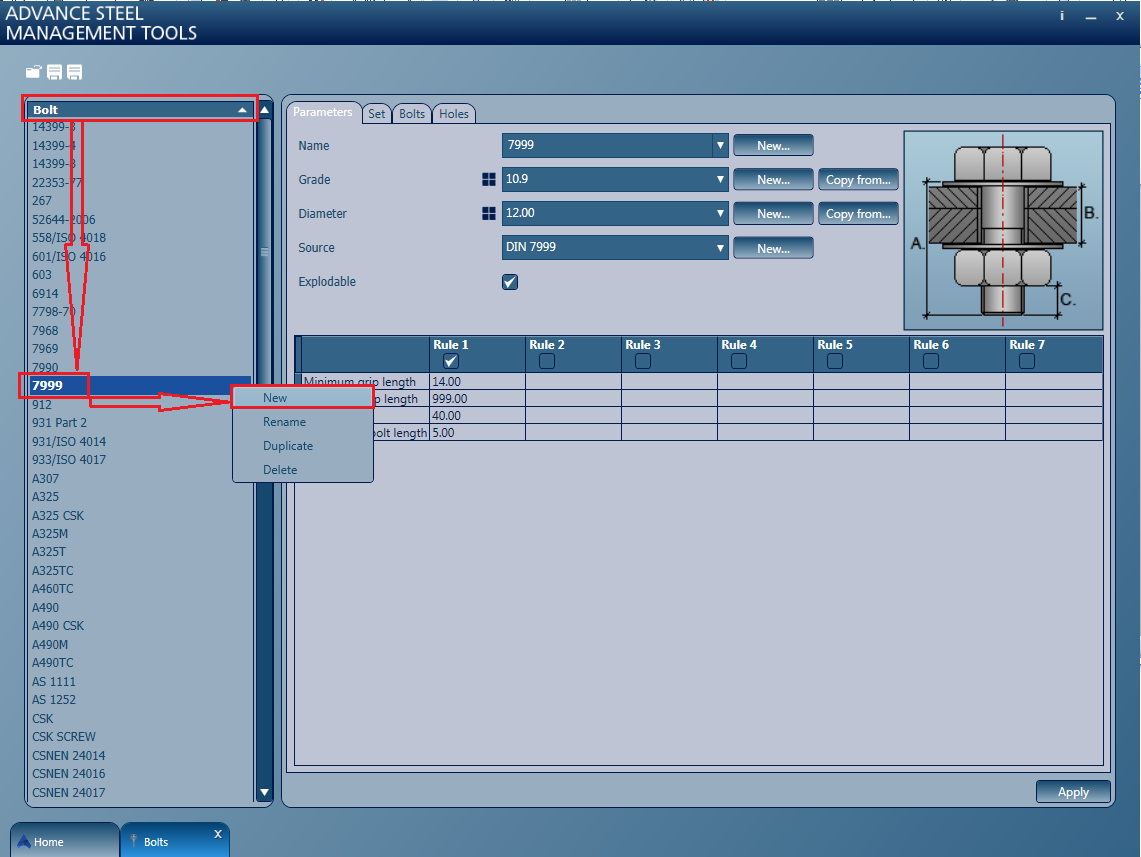Select bolt A325 CSK in list
The width and height of the screenshot is (1141, 857).
tap(140, 515)
